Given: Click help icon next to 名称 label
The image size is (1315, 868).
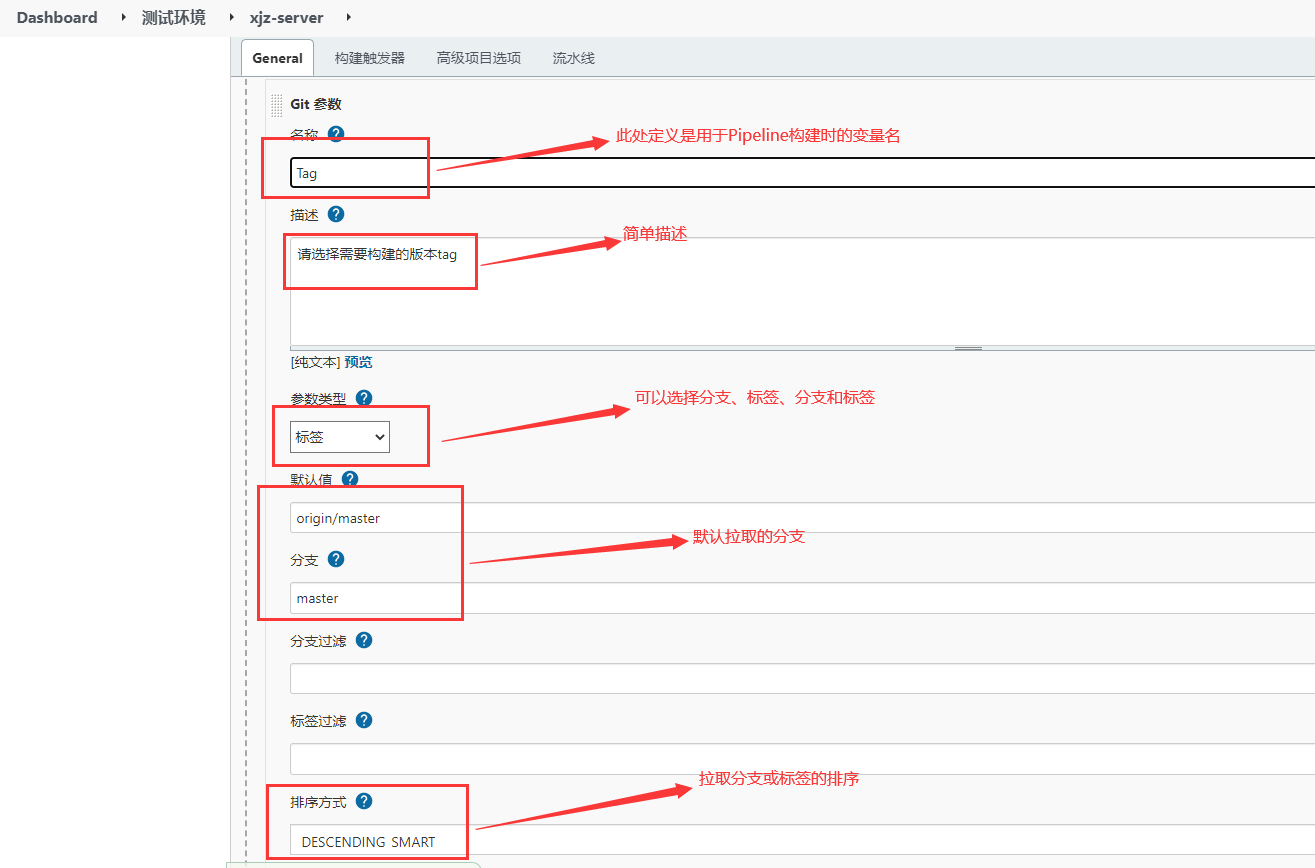Looking at the screenshot, I should [336, 134].
